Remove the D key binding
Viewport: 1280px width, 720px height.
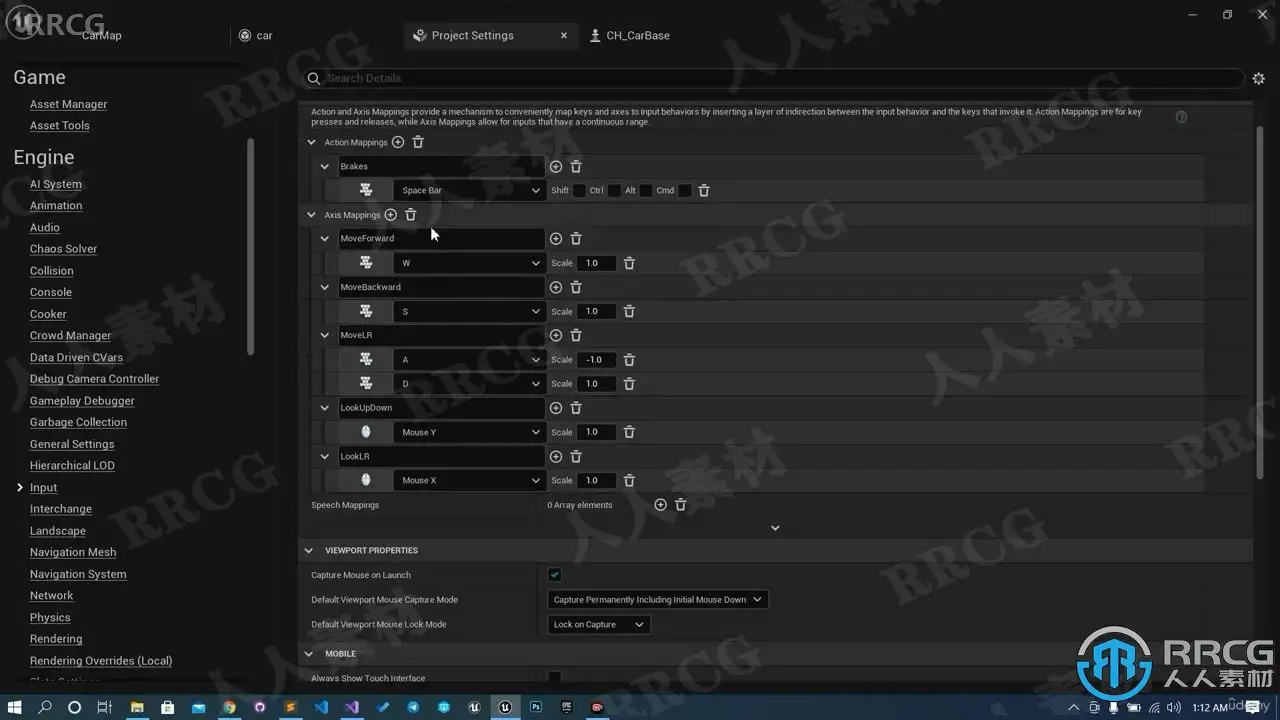pos(629,384)
